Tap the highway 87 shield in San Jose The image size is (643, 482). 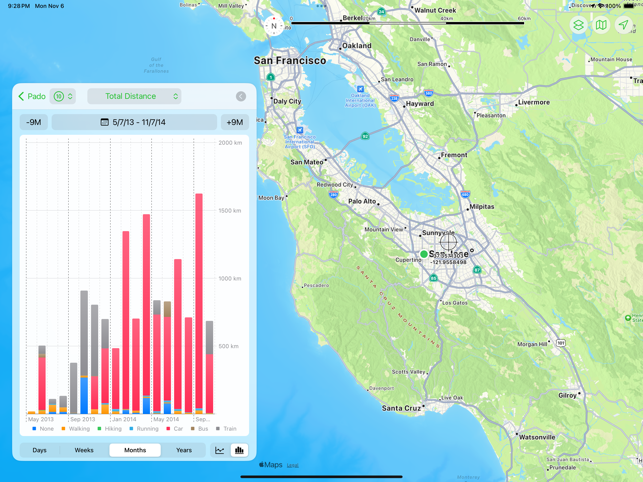click(x=477, y=270)
